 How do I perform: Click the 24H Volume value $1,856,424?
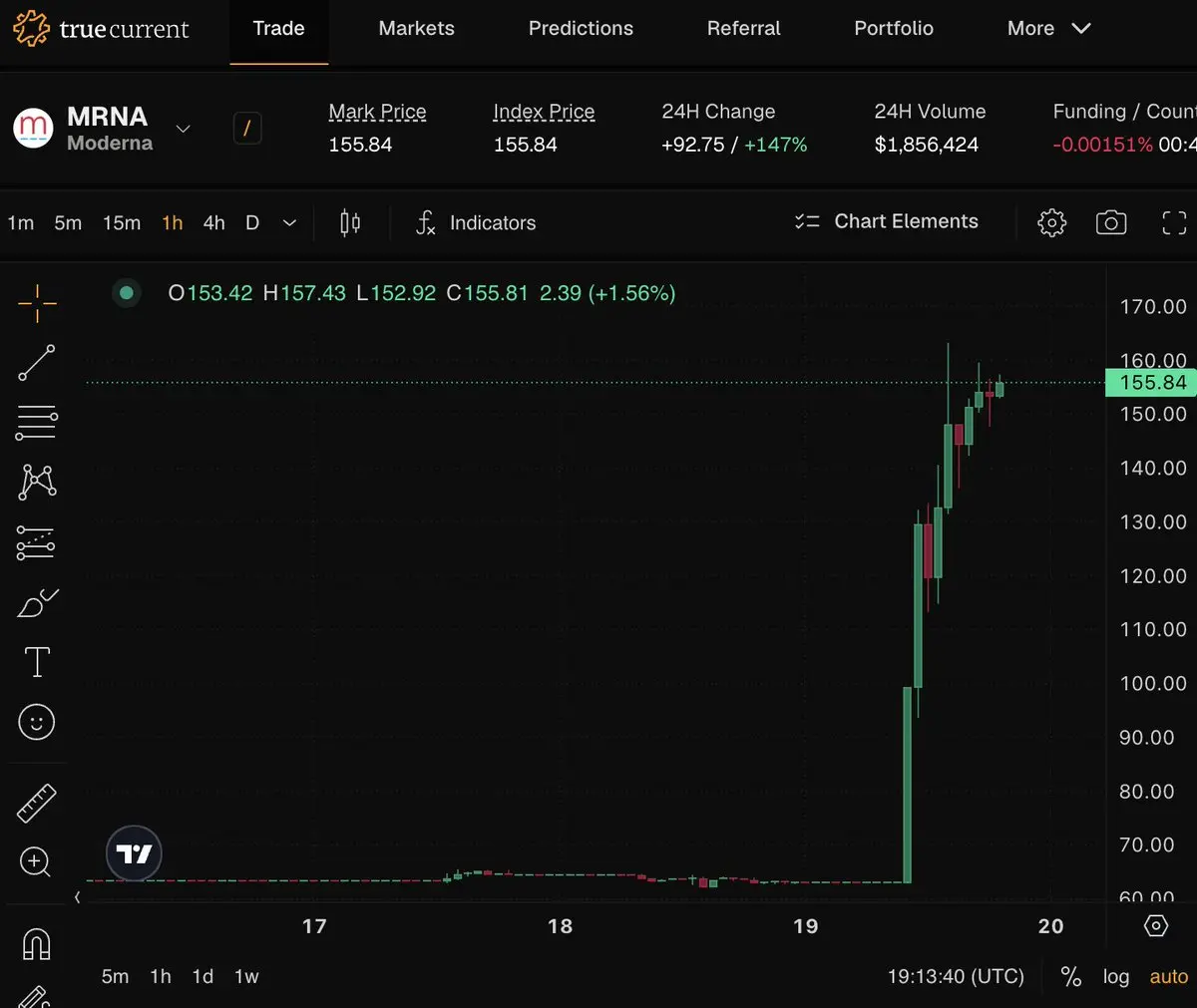click(x=927, y=145)
